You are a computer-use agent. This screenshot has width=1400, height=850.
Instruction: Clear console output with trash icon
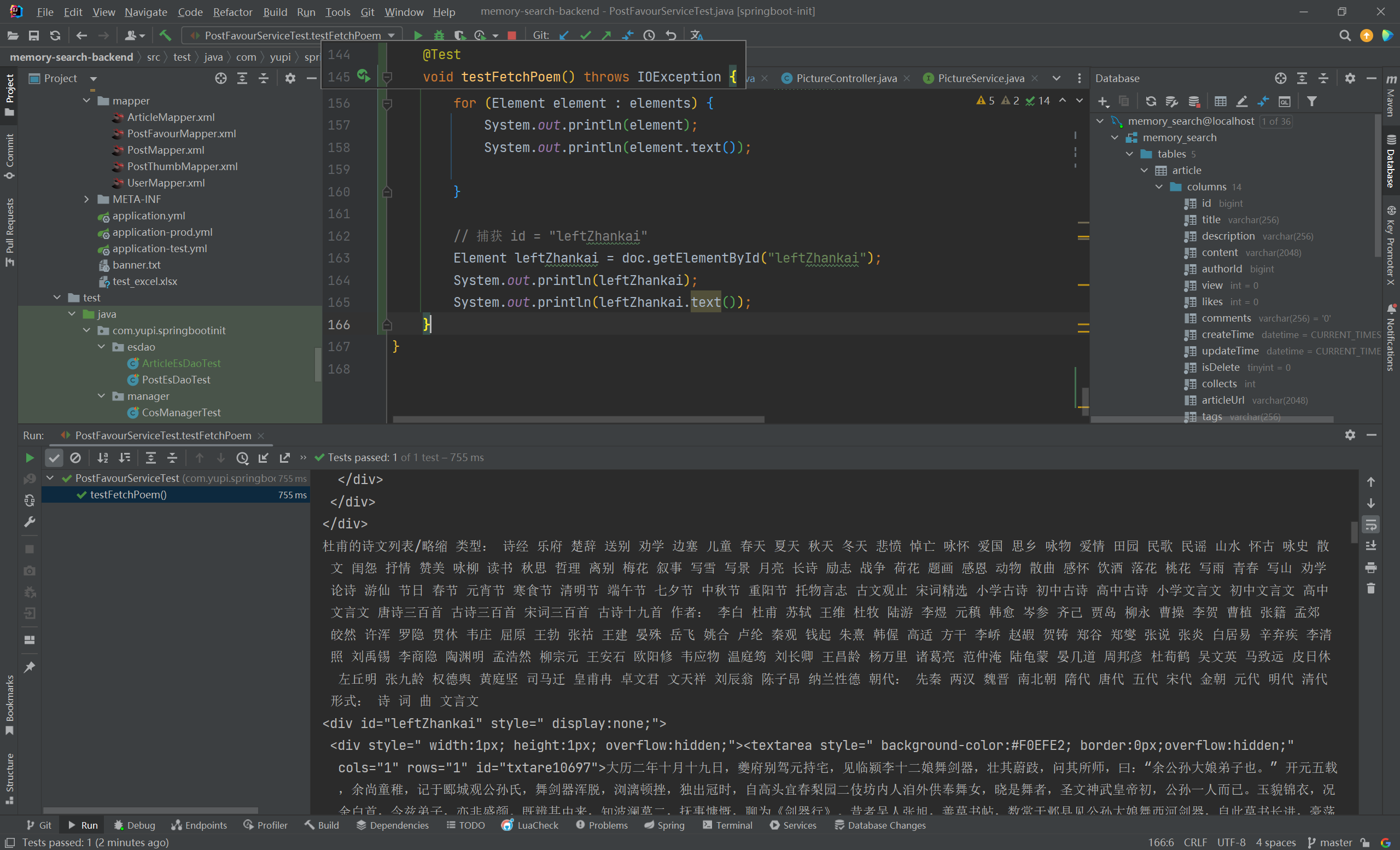point(1370,589)
